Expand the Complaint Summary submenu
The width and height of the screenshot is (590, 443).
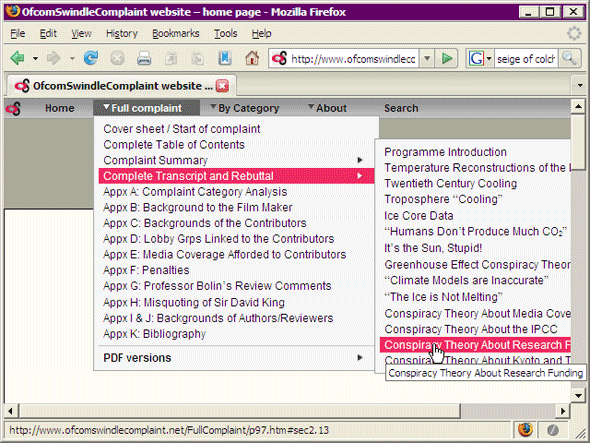pos(236,160)
